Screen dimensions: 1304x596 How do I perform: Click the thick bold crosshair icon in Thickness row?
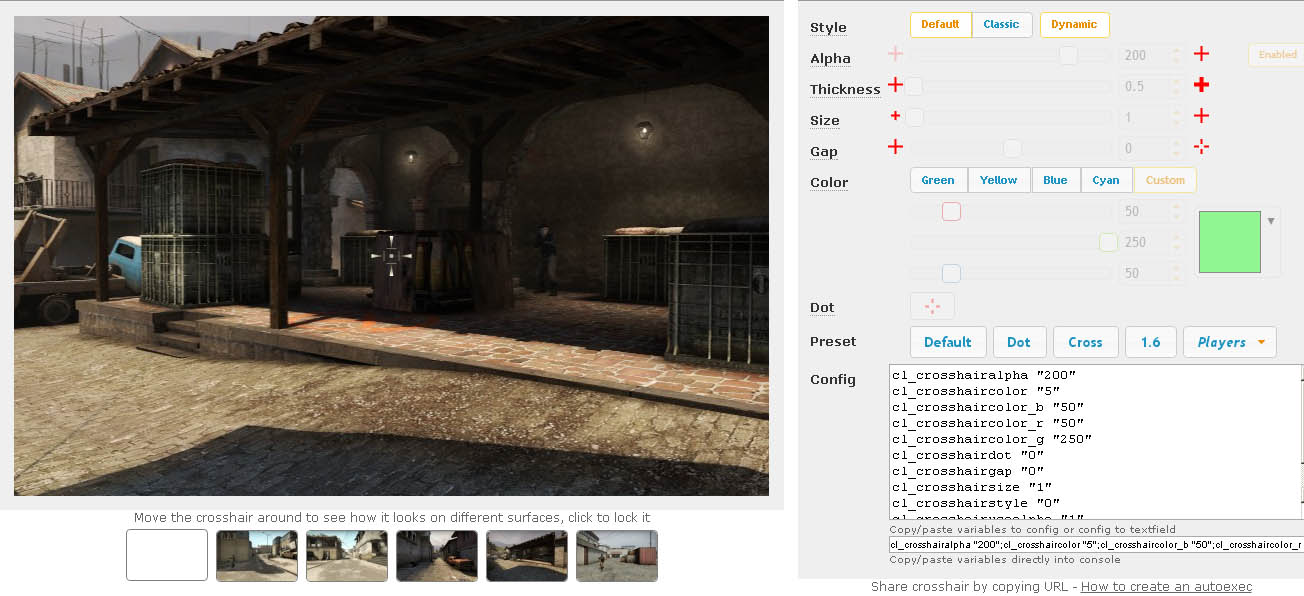pyautogui.click(x=1201, y=85)
